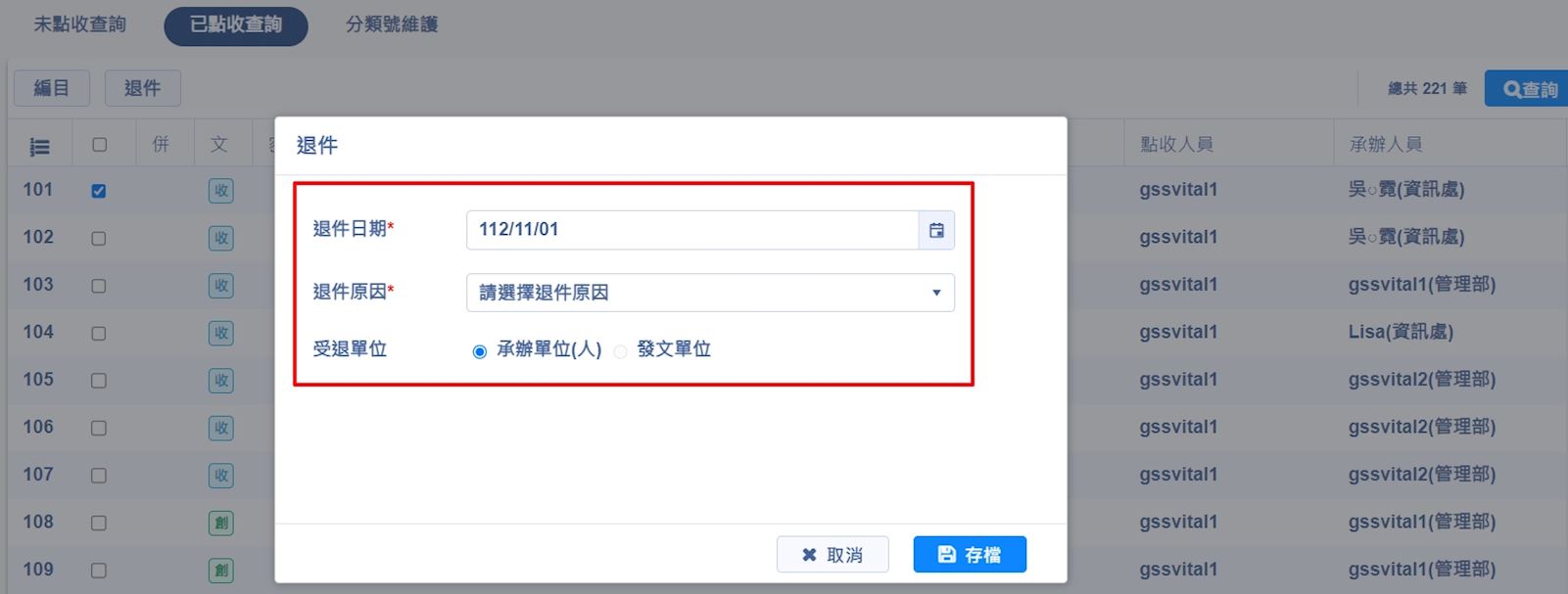Screen dimensions: 1568x594
Task: Click the 退件日期 input field
Action: [x=692, y=230]
